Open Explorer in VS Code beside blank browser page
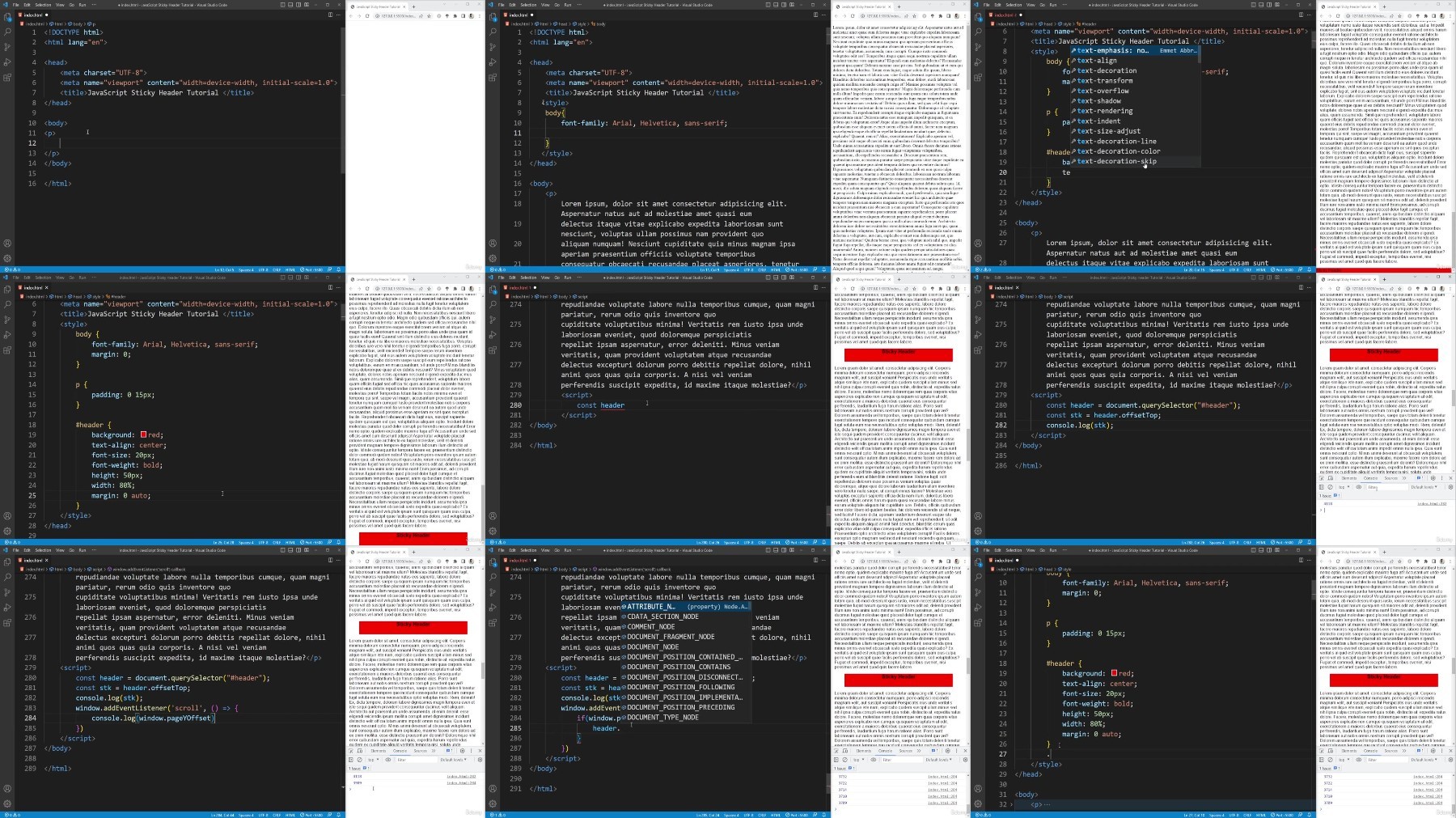Viewport: 1456px width, 818px height. [x=7, y=18]
